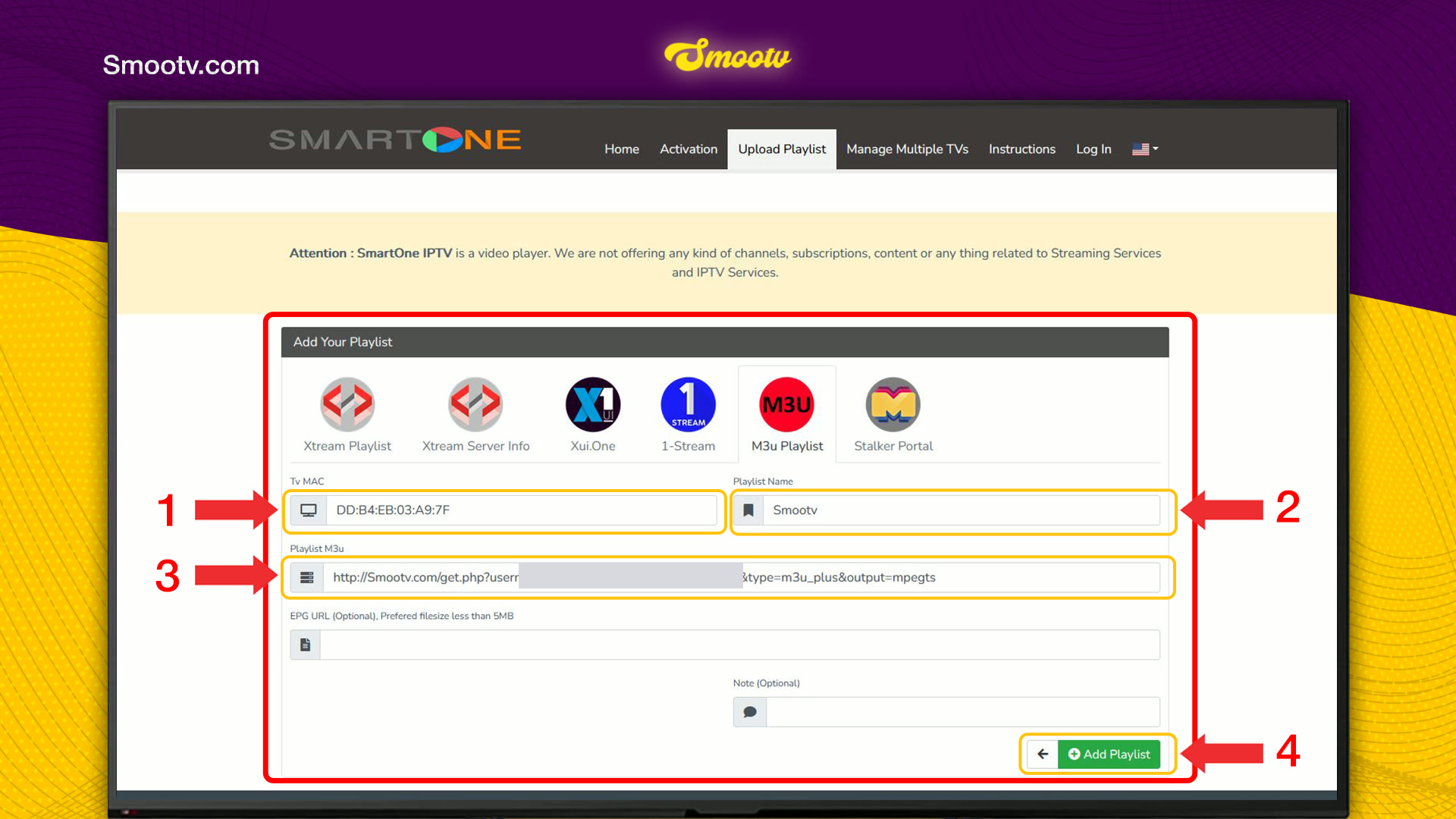Select the Xtream Playlist icon
This screenshot has height=819, width=1456.
click(x=347, y=404)
